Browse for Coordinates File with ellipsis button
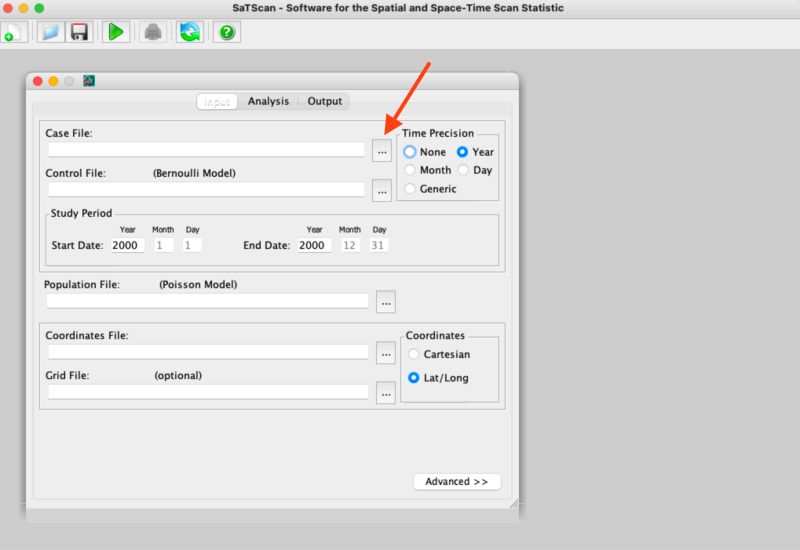This screenshot has height=550, width=800. tap(386, 353)
